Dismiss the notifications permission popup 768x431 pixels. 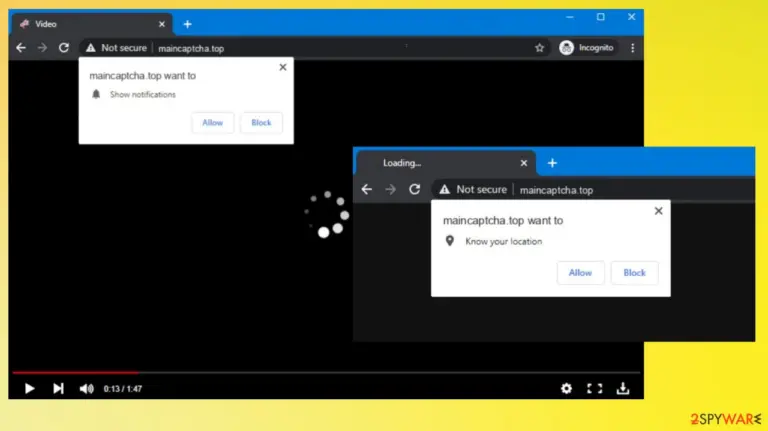click(x=283, y=68)
